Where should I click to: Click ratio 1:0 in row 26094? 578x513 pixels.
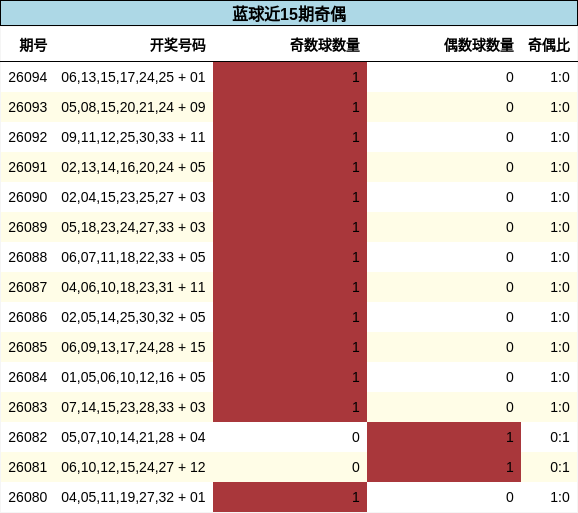click(x=560, y=77)
